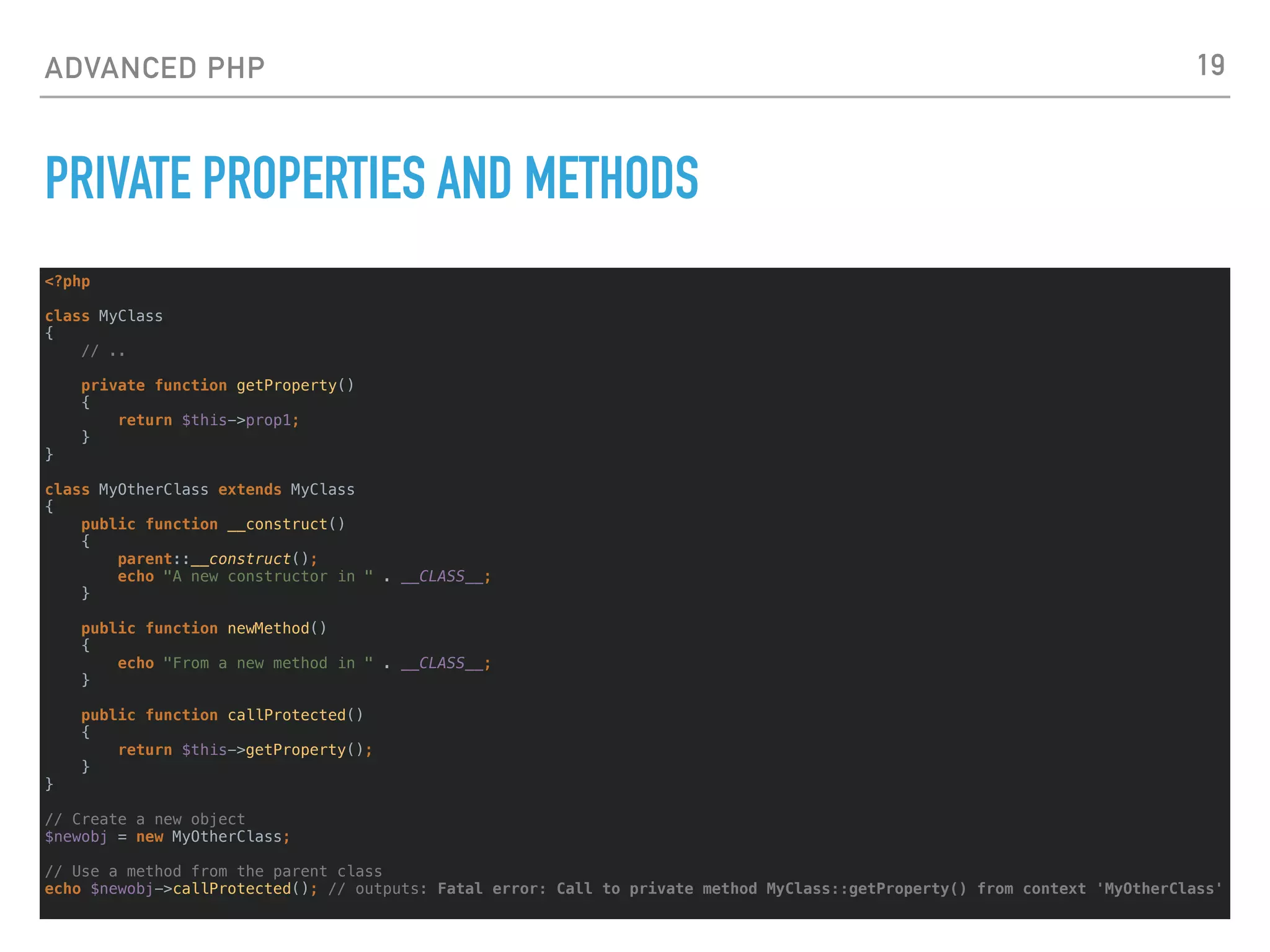Viewport: 1270px width, 952px height.
Task: Click '// Create a new object' comment
Action: click(145, 819)
